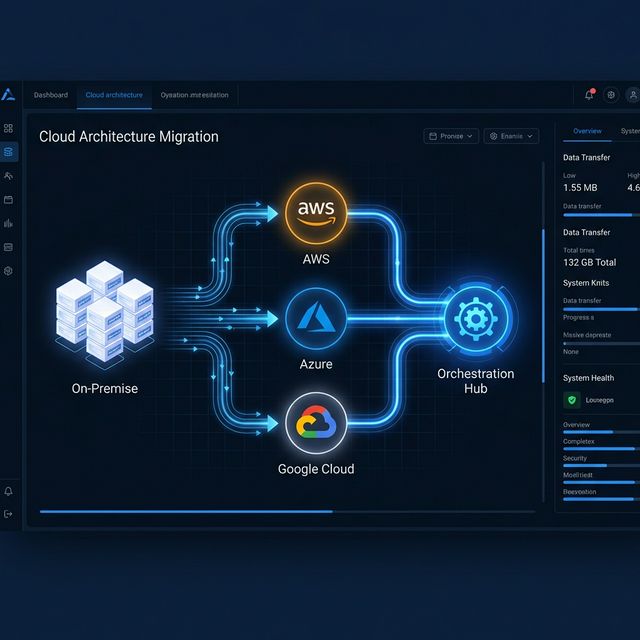Click the bar chart sidebar icon

click(x=9, y=223)
